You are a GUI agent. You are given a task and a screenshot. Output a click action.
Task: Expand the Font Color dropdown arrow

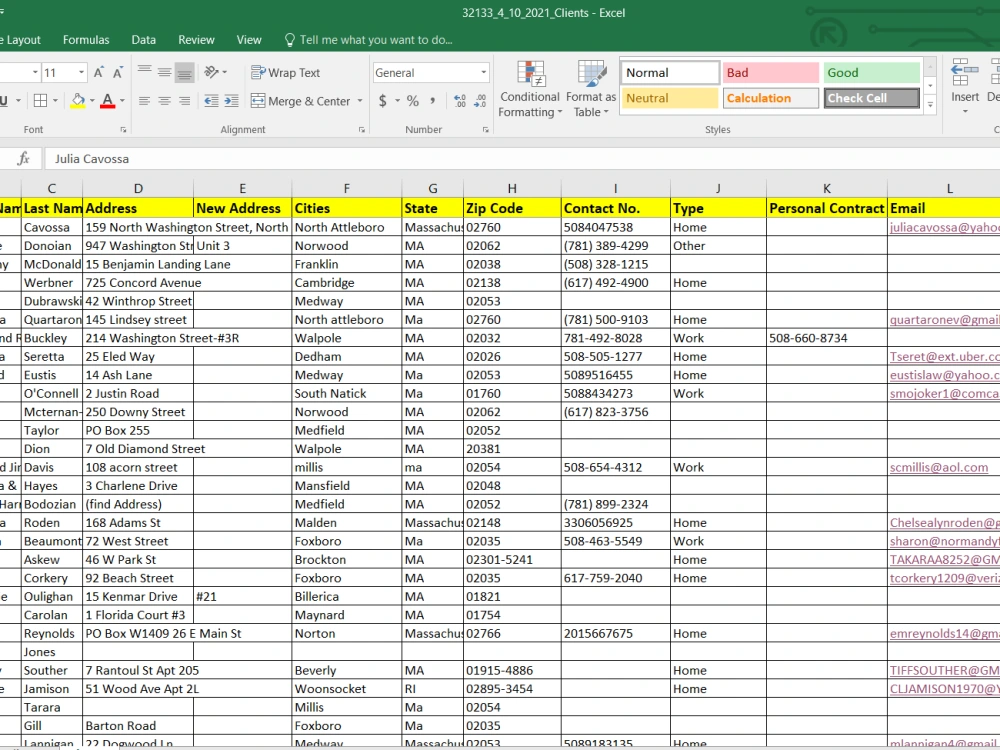tap(122, 101)
